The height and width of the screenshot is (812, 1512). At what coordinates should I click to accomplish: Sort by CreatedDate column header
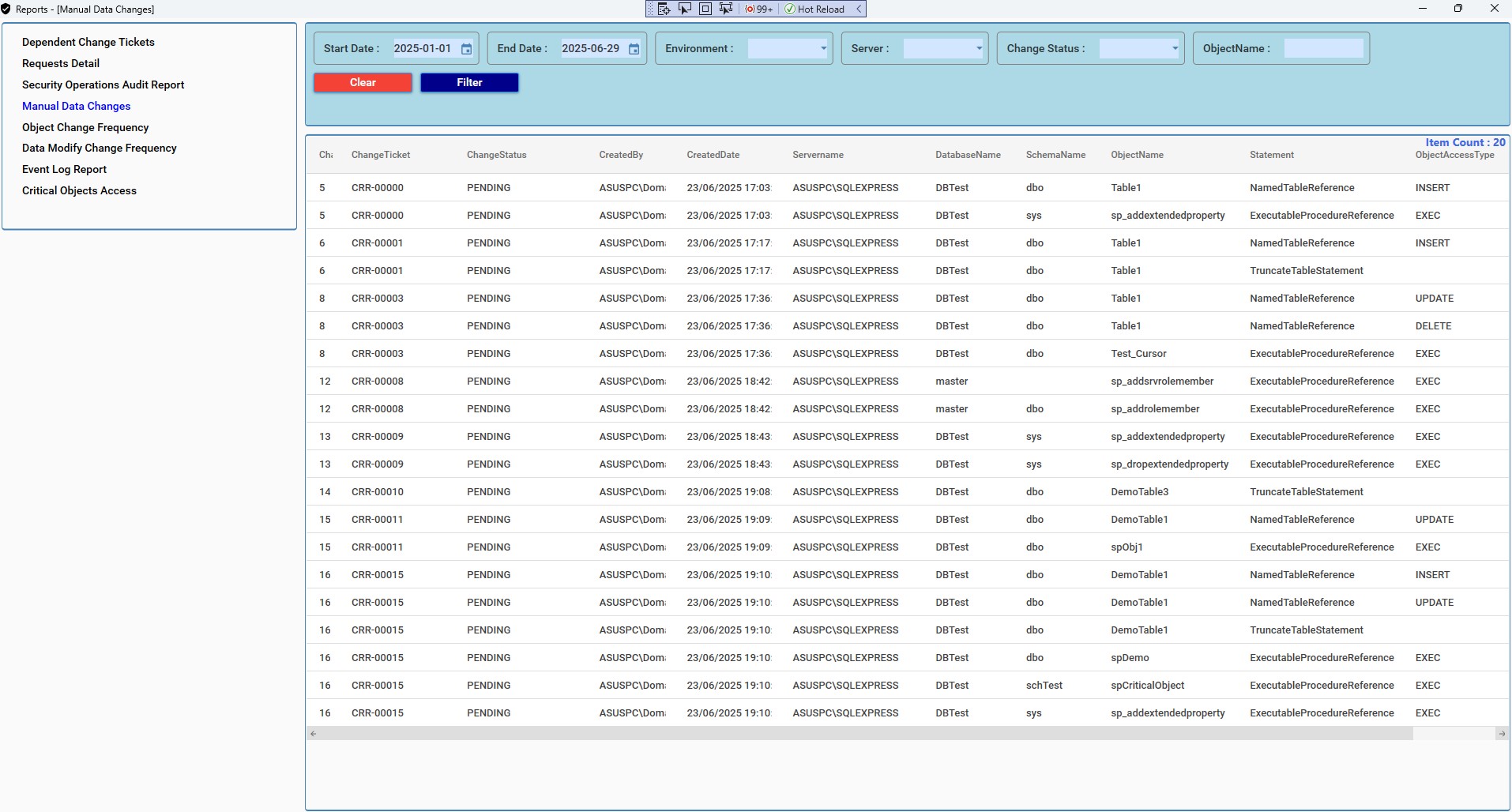point(713,155)
